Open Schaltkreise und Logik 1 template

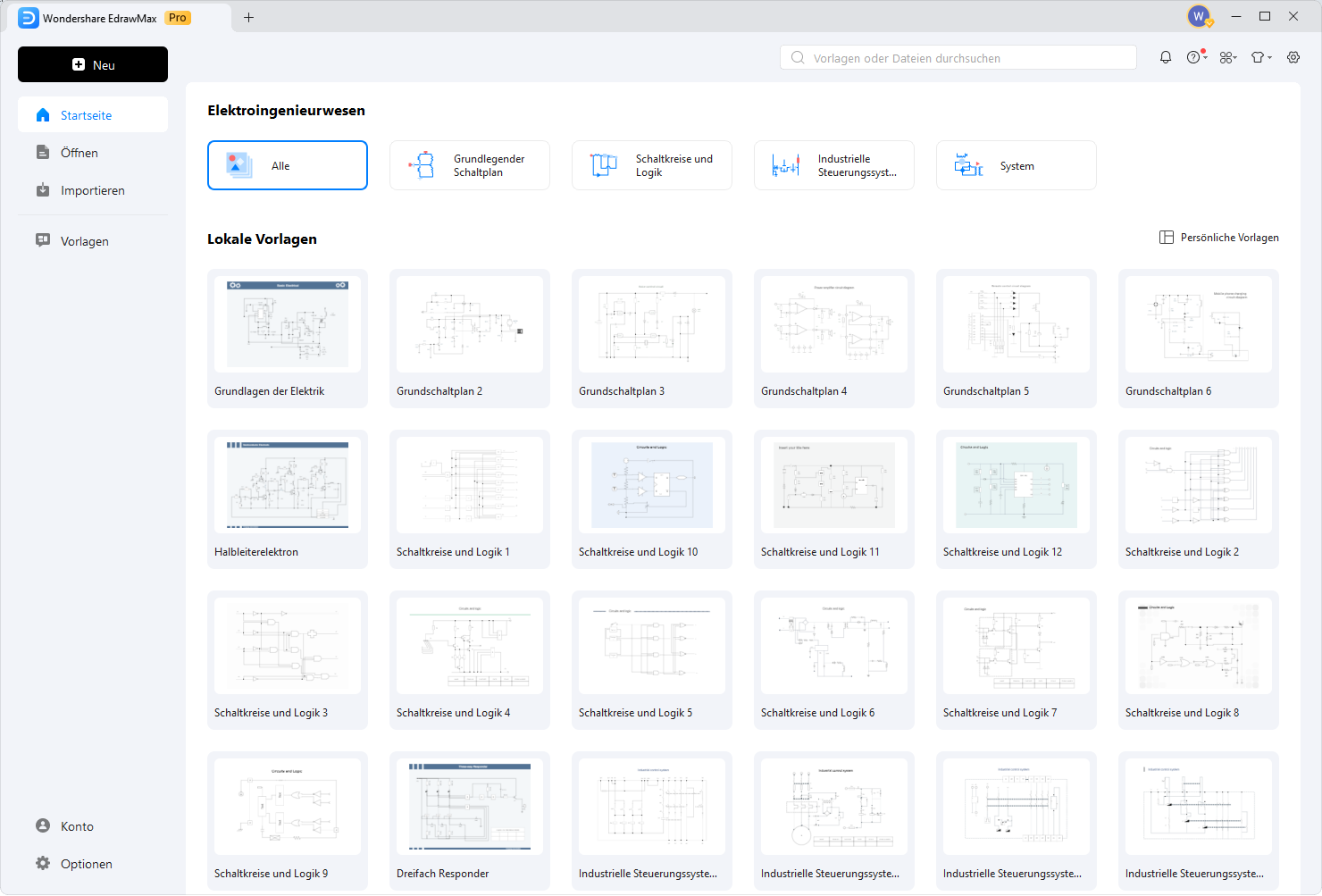coord(470,499)
